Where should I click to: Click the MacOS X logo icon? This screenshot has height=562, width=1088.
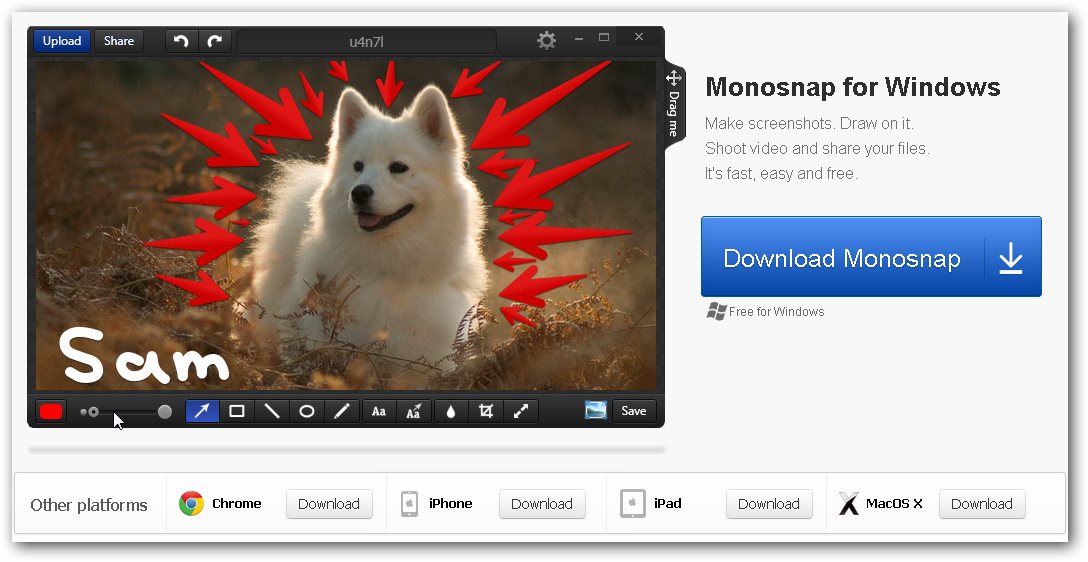click(x=849, y=504)
